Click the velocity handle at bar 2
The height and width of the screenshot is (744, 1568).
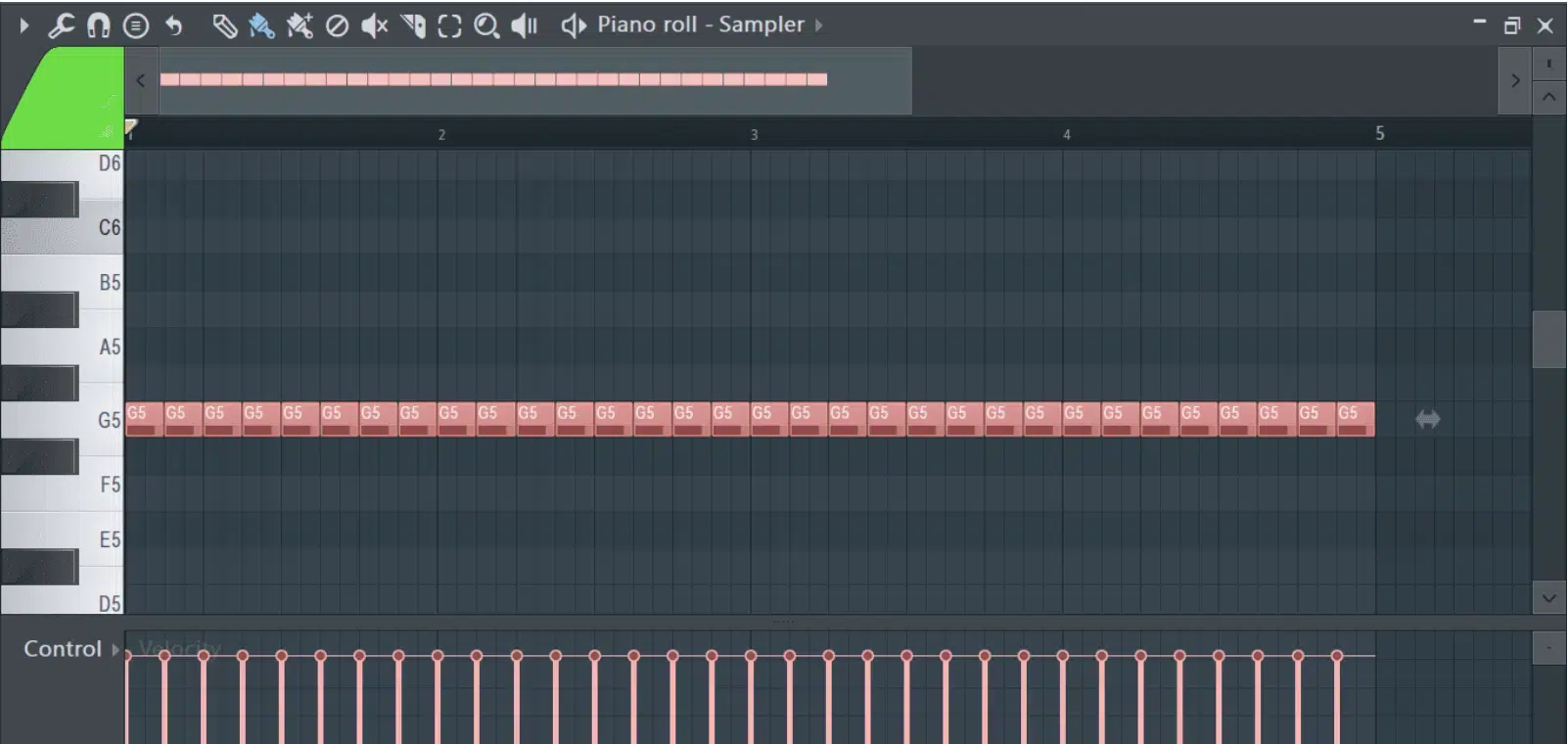click(438, 655)
